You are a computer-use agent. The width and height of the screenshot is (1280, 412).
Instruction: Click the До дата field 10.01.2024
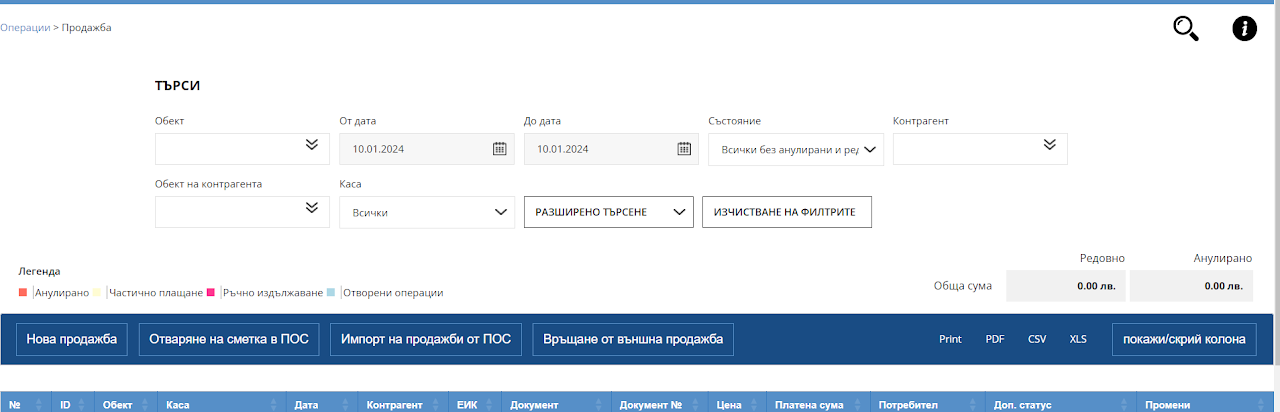(609, 149)
